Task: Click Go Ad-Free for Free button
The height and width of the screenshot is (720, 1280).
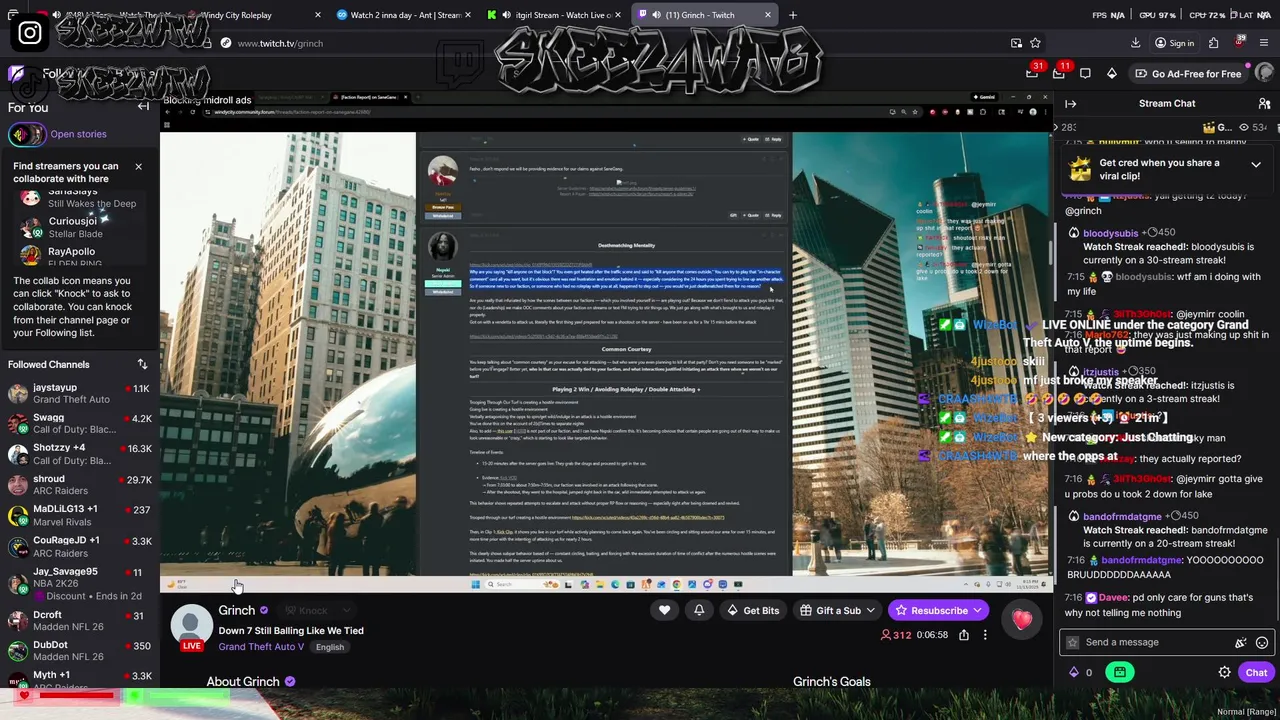Action: [x=1188, y=73]
